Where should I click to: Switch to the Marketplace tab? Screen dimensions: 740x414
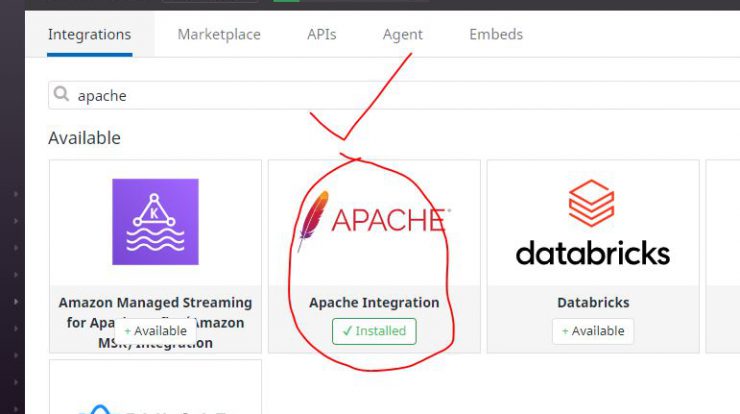pyautogui.click(x=219, y=34)
